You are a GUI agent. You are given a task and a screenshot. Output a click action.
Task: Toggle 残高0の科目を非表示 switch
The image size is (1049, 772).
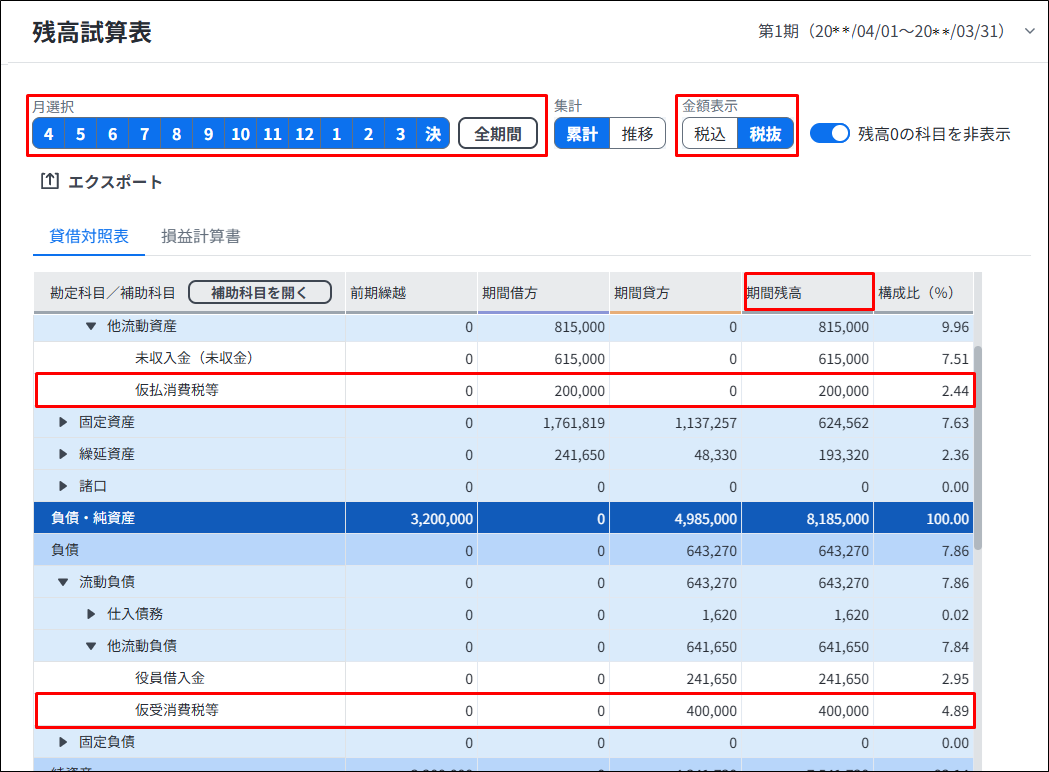(x=830, y=133)
